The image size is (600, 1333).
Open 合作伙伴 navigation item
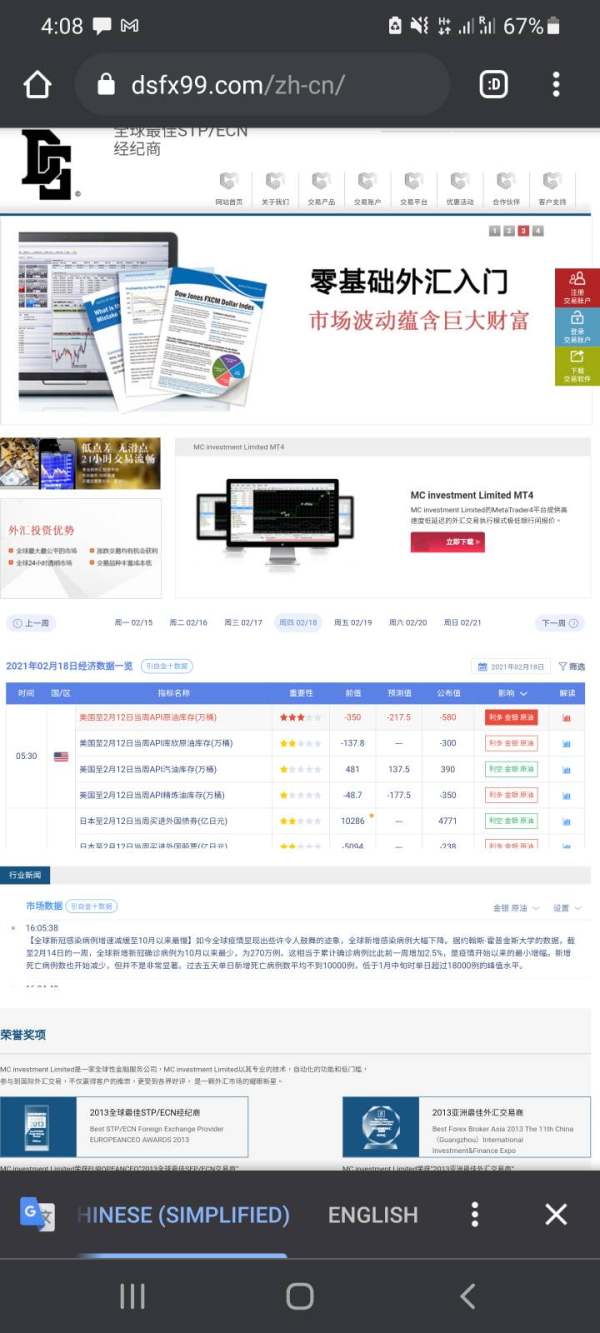[x=506, y=189]
